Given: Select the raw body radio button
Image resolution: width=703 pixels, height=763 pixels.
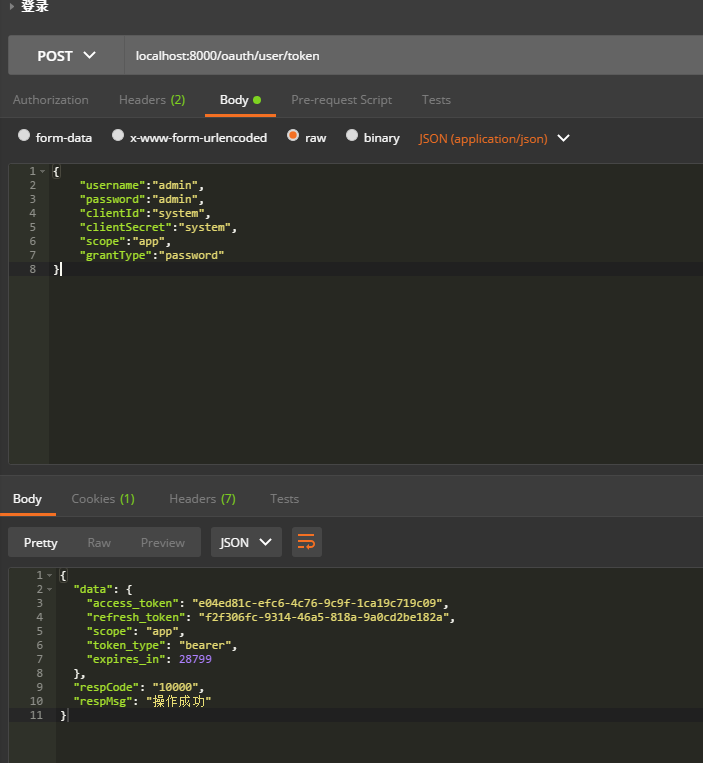Looking at the screenshot, I should click(293, 135).
